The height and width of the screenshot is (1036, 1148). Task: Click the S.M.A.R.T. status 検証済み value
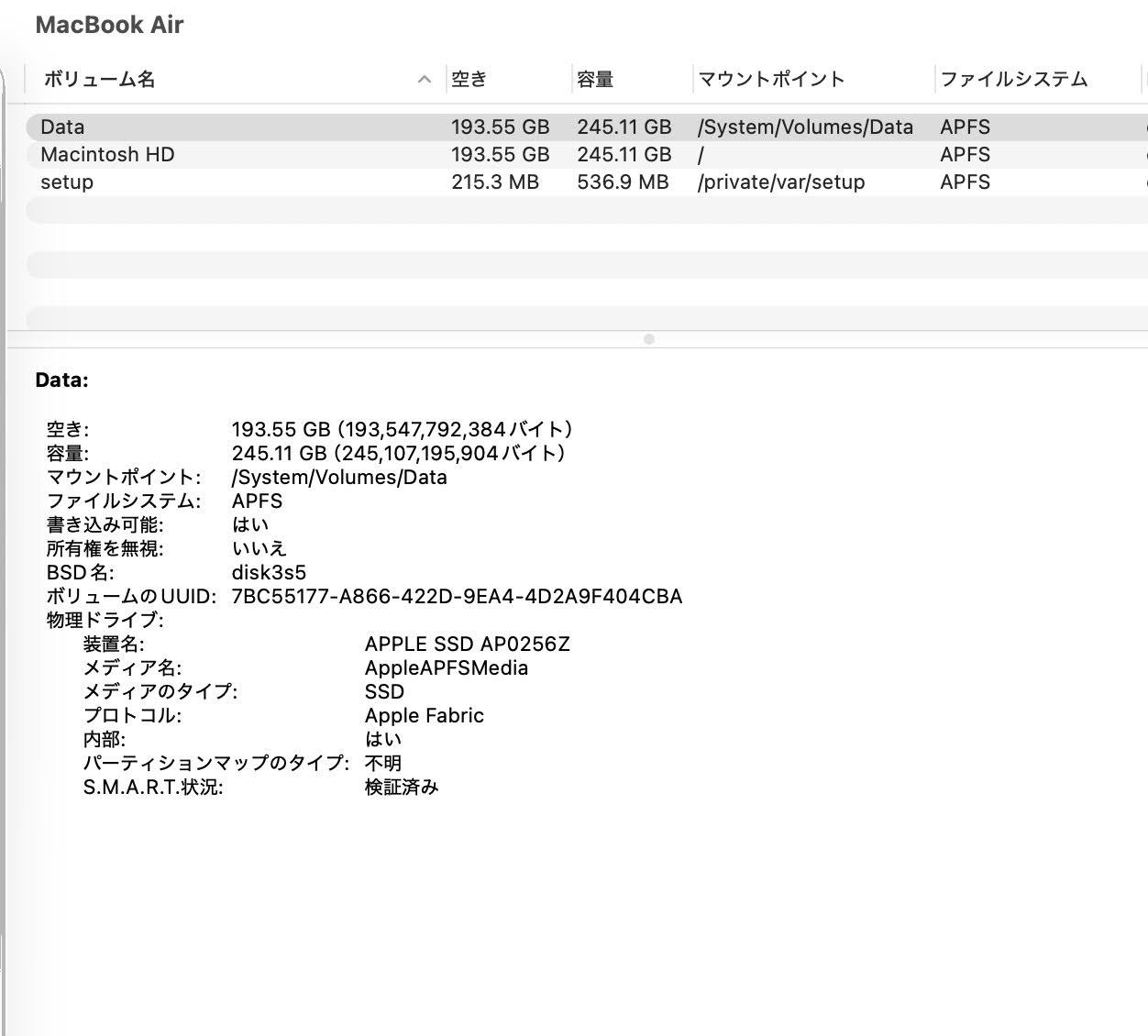pos(403,787)
